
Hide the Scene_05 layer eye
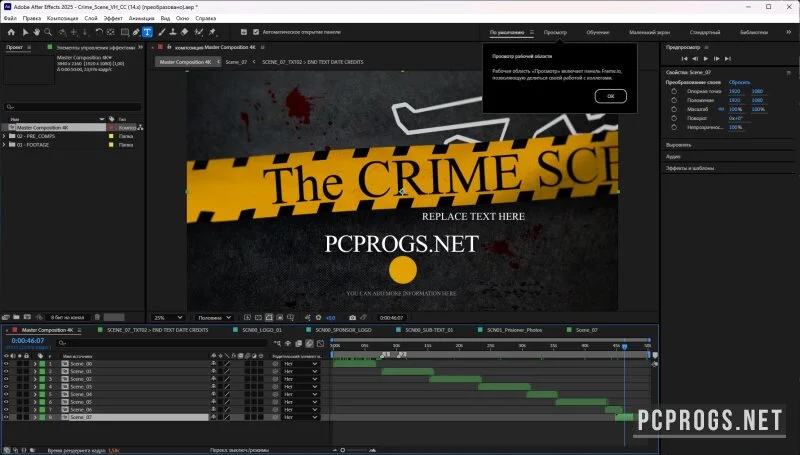click(x=6, y=402)
